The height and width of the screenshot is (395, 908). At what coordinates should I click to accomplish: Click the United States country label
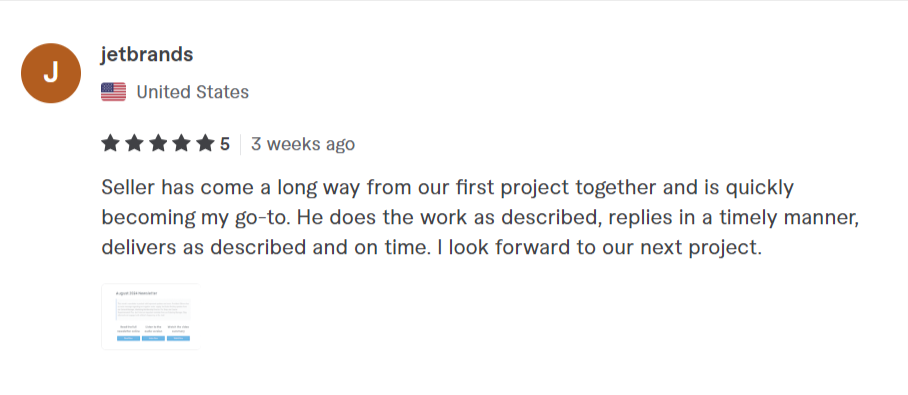click(x=193, y=92)
